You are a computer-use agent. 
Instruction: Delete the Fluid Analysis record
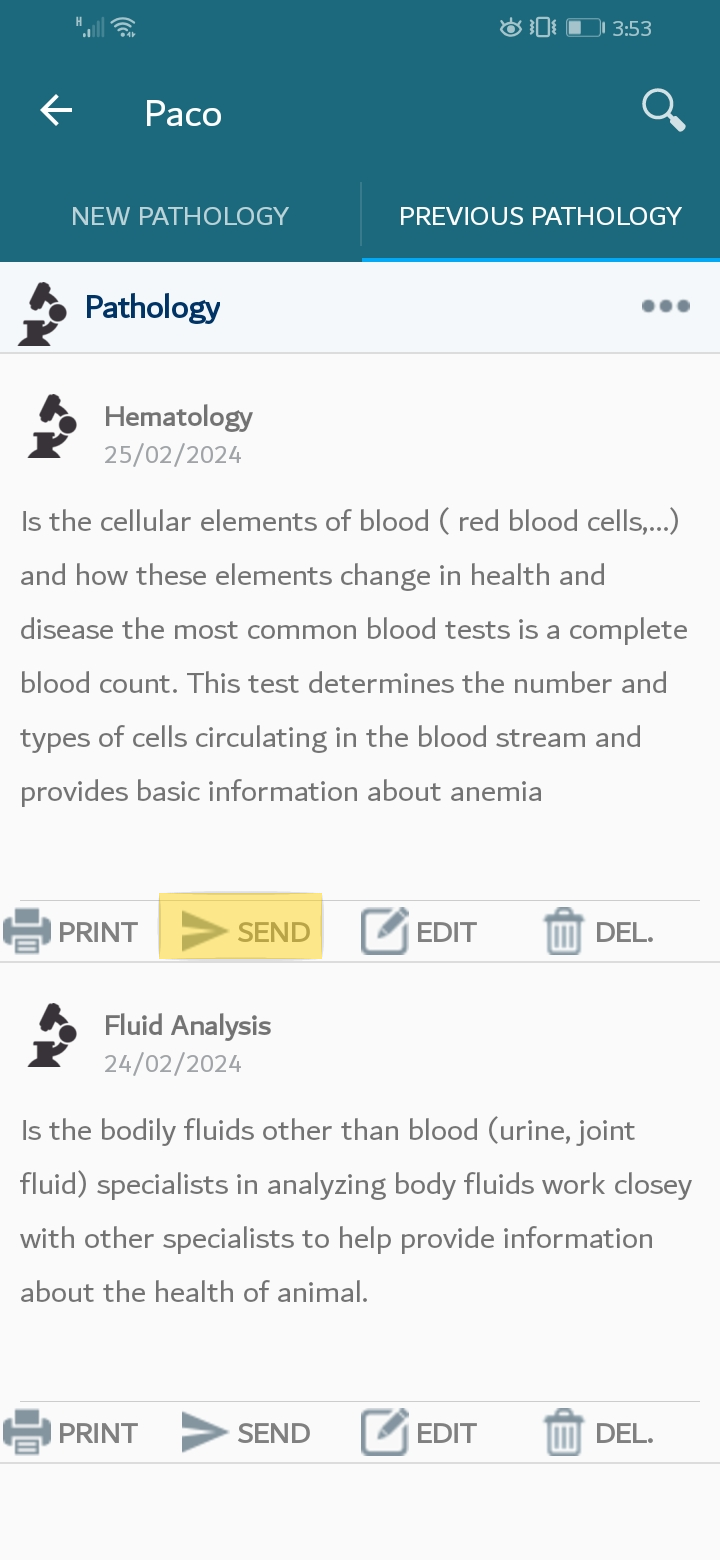tap(598, 1433)
